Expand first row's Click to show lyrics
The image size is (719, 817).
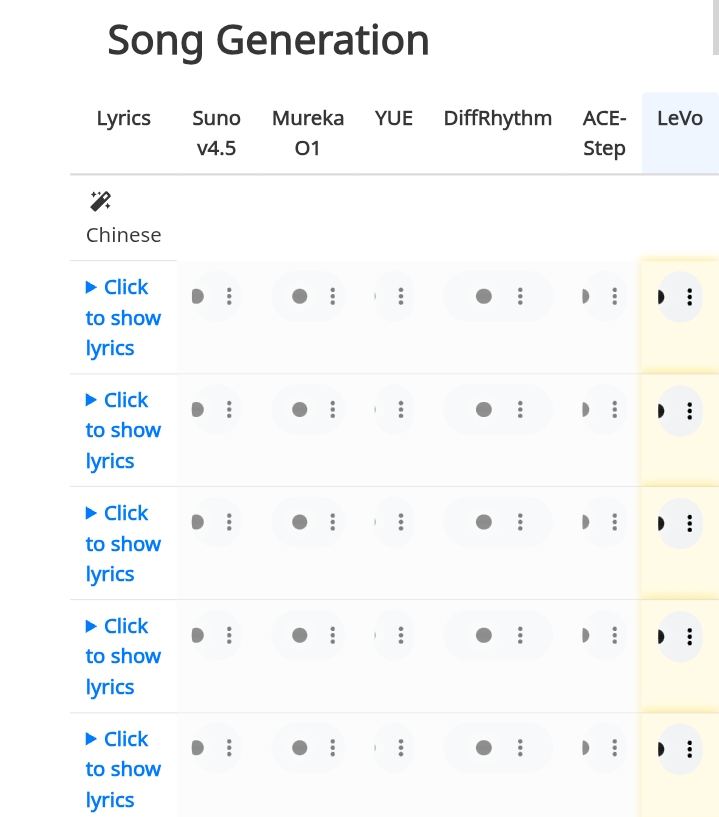[x=123, y=317]
